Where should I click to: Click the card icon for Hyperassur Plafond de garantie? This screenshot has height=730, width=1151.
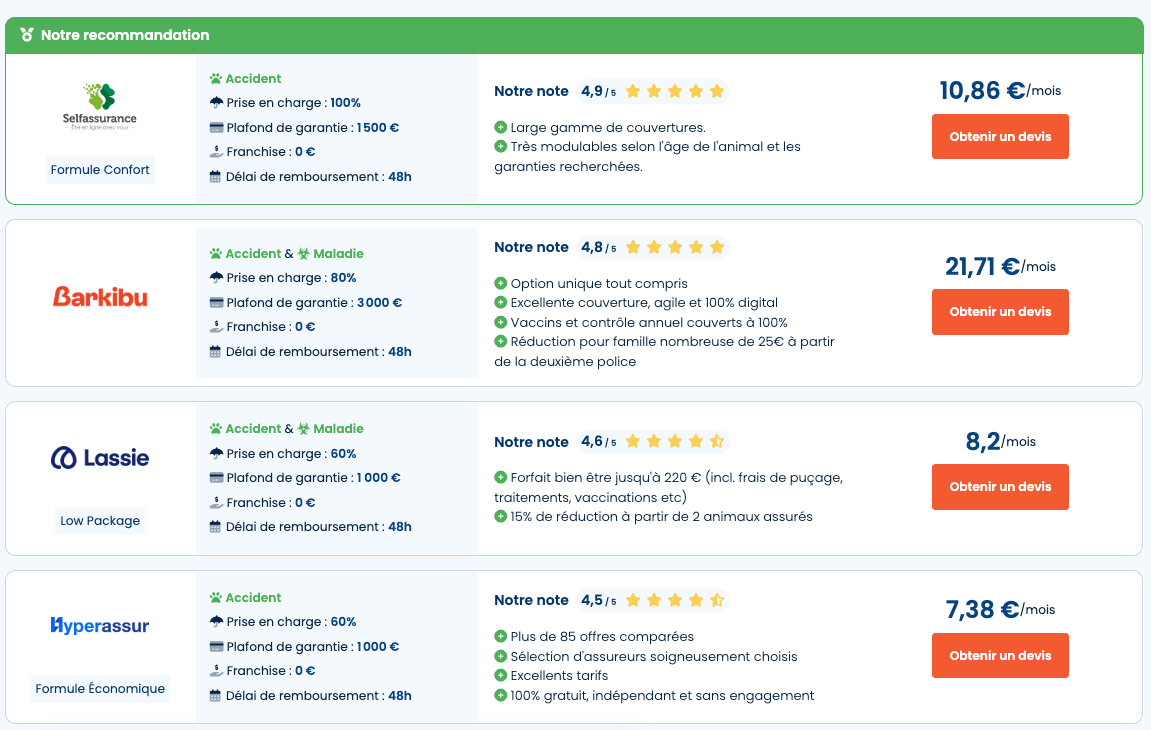(216, 647)
